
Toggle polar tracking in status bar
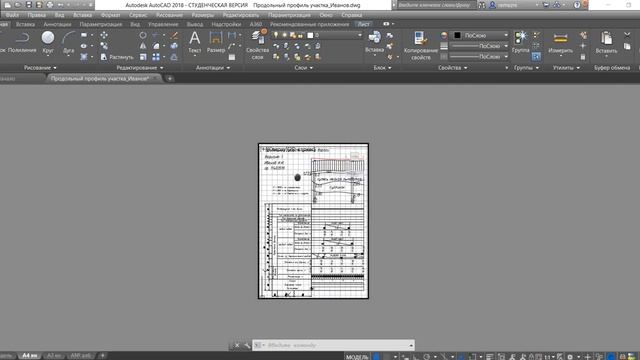(x=426, y=357)
